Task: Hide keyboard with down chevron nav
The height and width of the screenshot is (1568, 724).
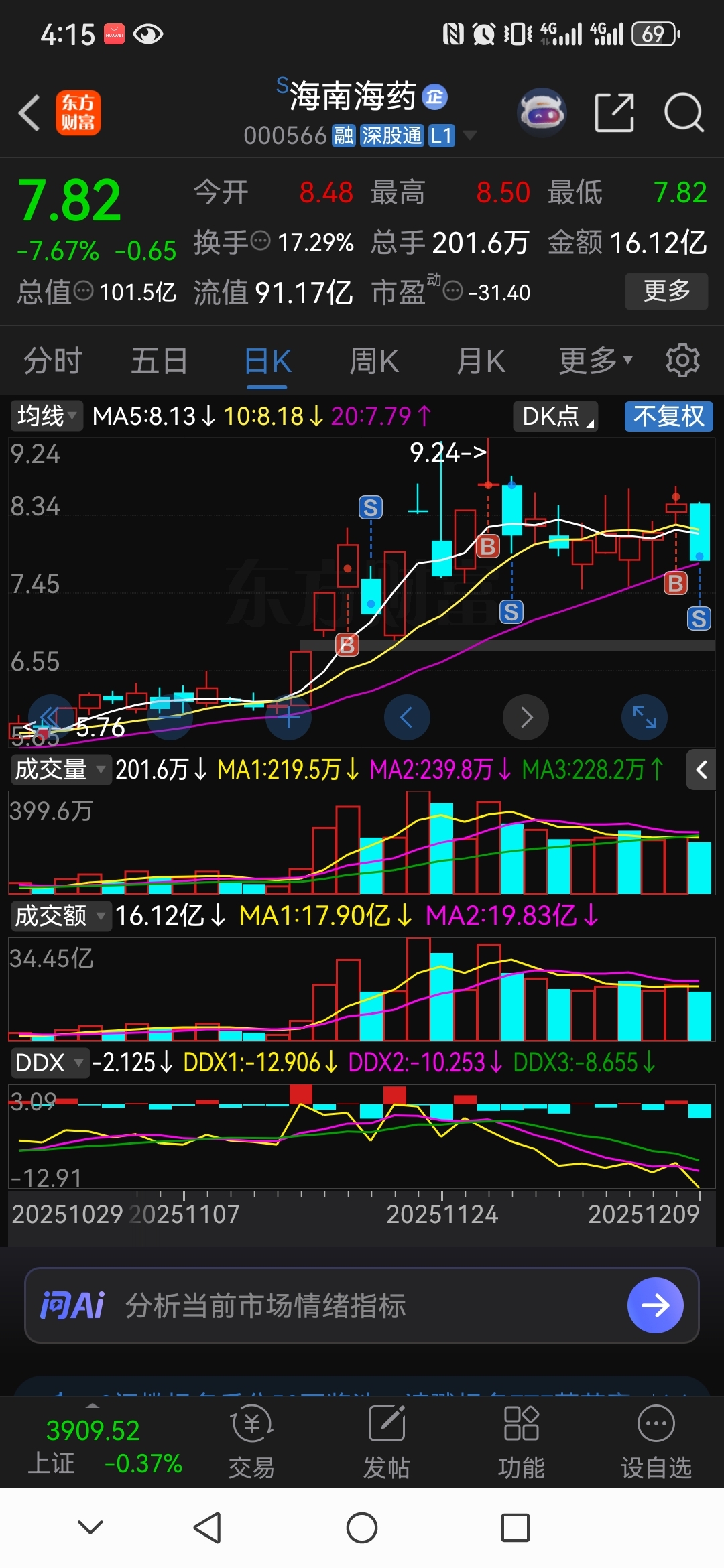Action: [x=90, y=1528]
